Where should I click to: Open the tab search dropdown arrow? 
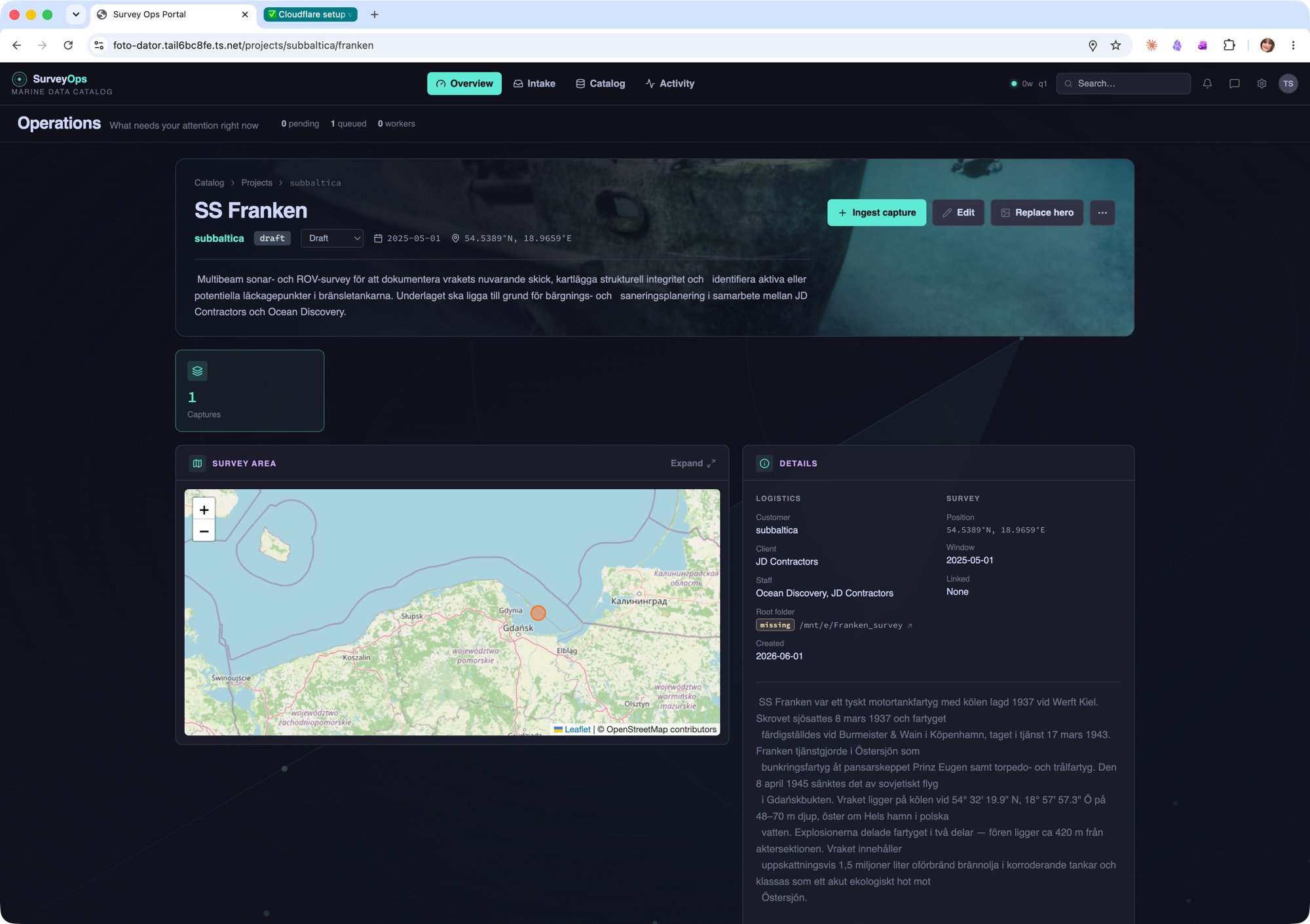(76, 14)
